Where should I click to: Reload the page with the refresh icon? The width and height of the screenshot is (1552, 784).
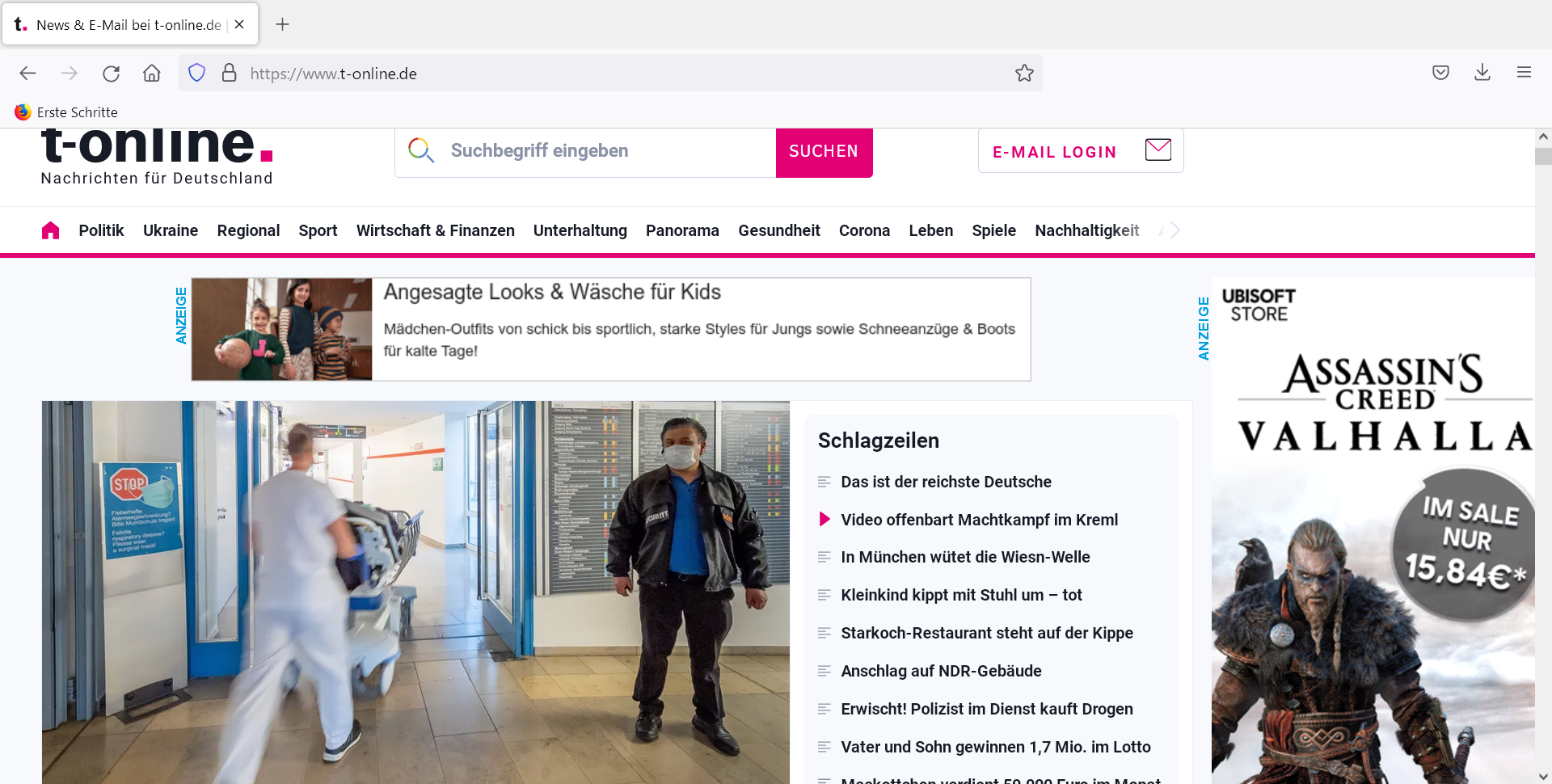[x=111, y=74]
